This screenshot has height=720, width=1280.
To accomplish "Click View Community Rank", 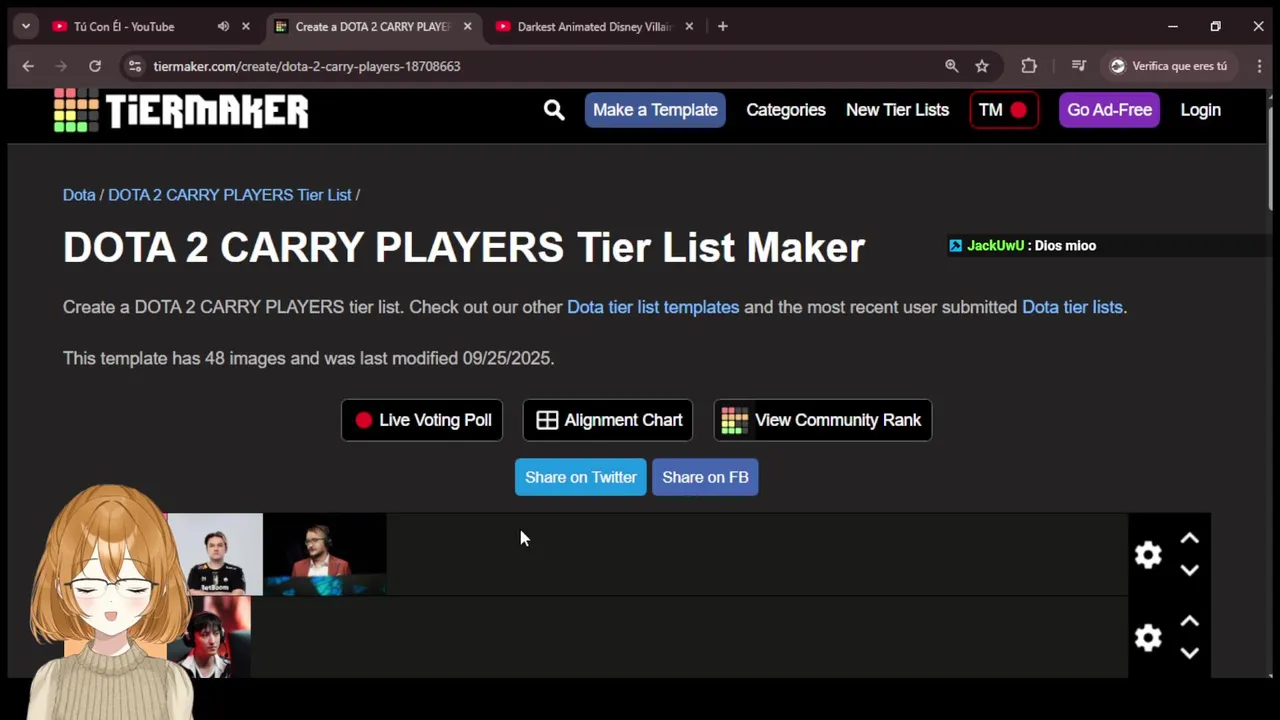I will [823, 420].
